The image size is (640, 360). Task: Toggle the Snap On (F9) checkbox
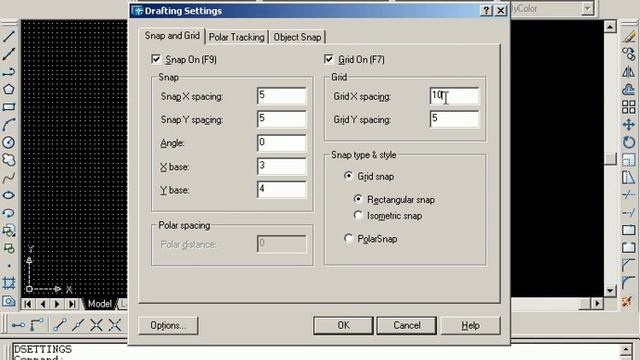tap(156, 59)
